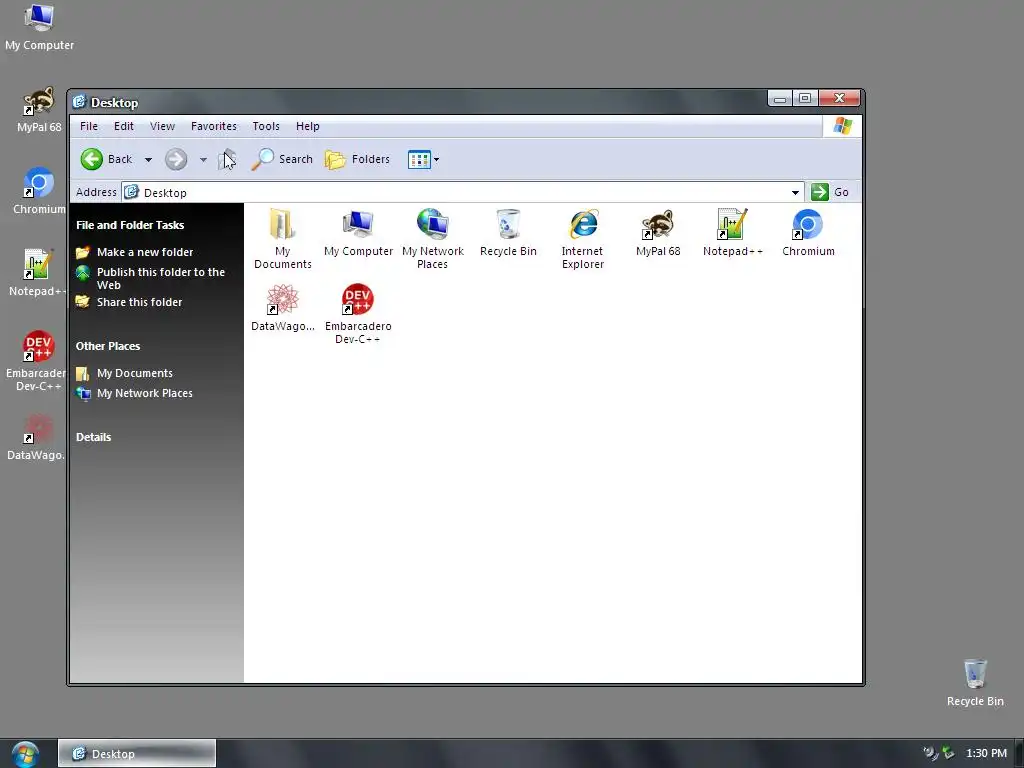Click the Windows flag logo in menu bar
The image size is (1024, 768).
(x=842, y=126)
